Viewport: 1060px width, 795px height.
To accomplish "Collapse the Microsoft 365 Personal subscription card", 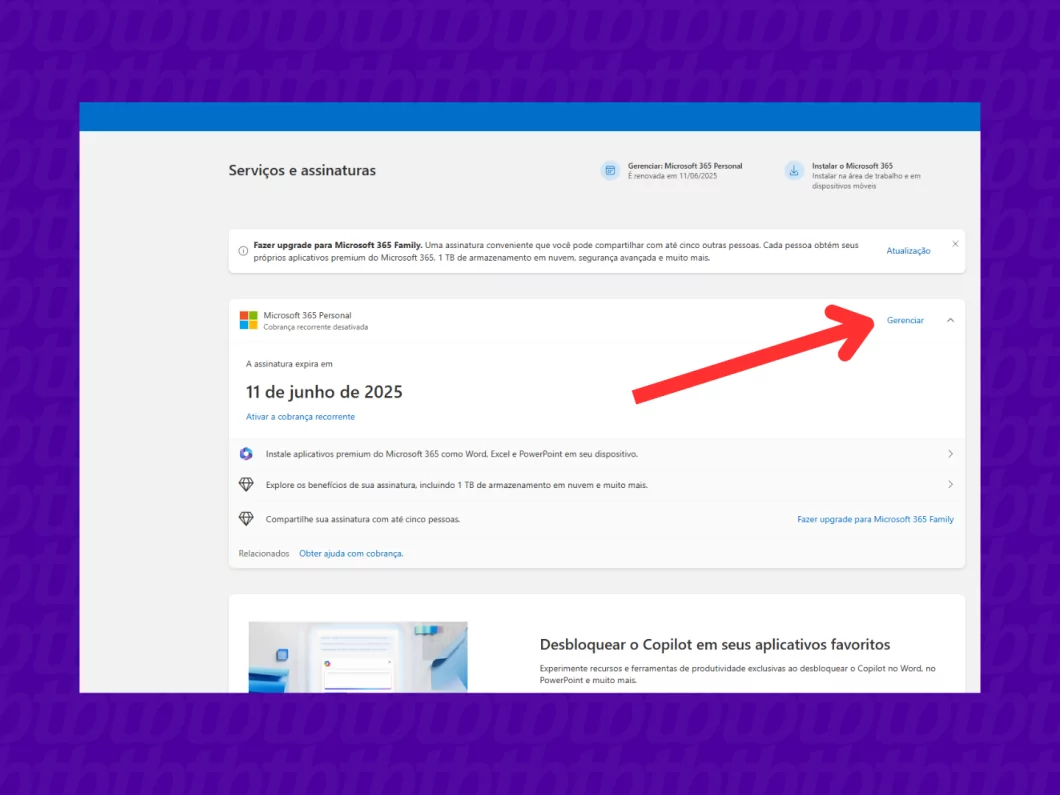I will (x=950, y=320).
